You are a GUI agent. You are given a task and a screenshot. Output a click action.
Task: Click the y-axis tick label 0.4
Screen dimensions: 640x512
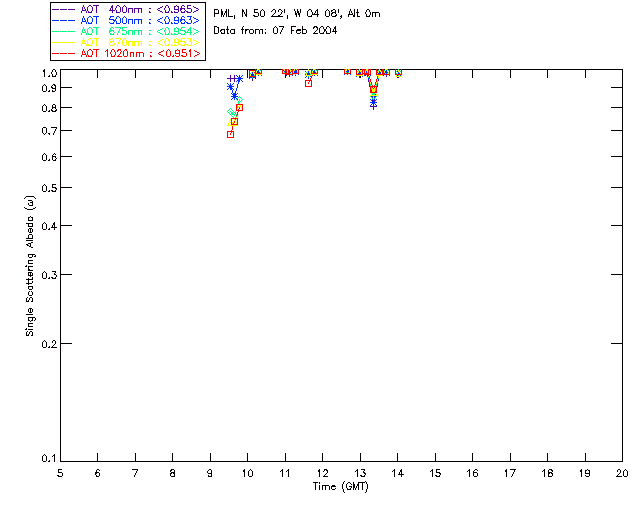tap(49, 226)
